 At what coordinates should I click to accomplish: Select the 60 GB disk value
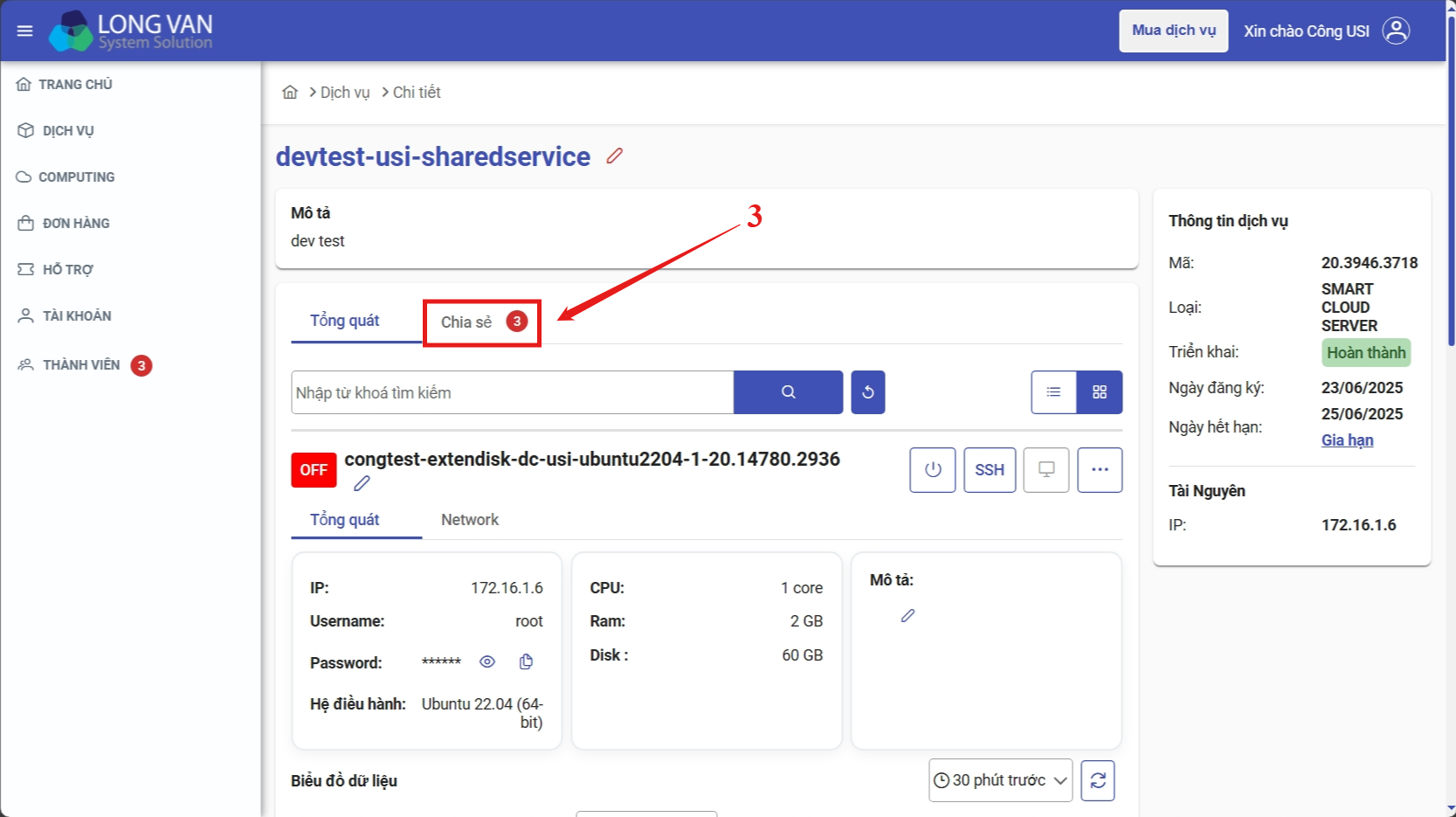[x=802, y=655]
